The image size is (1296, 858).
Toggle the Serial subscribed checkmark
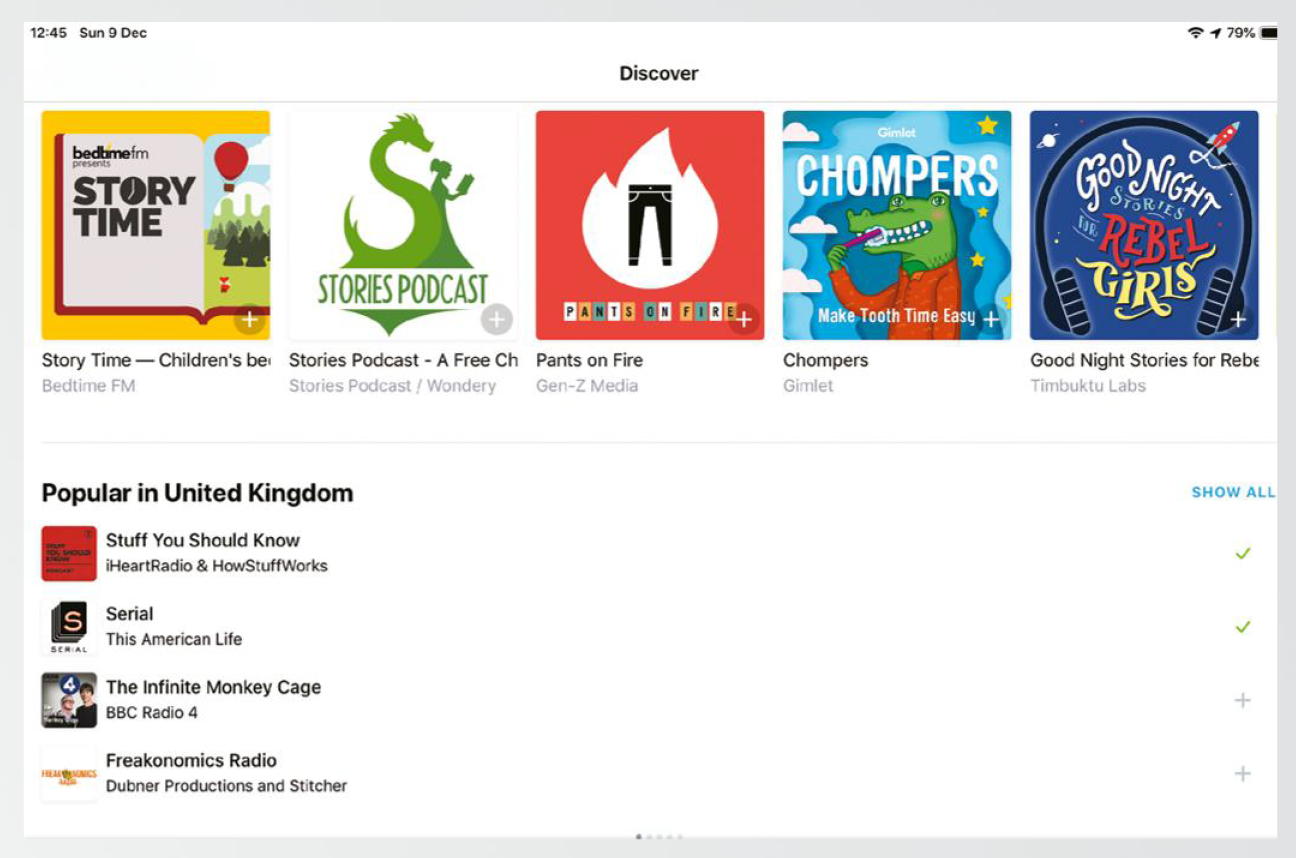coord(1242,627)
